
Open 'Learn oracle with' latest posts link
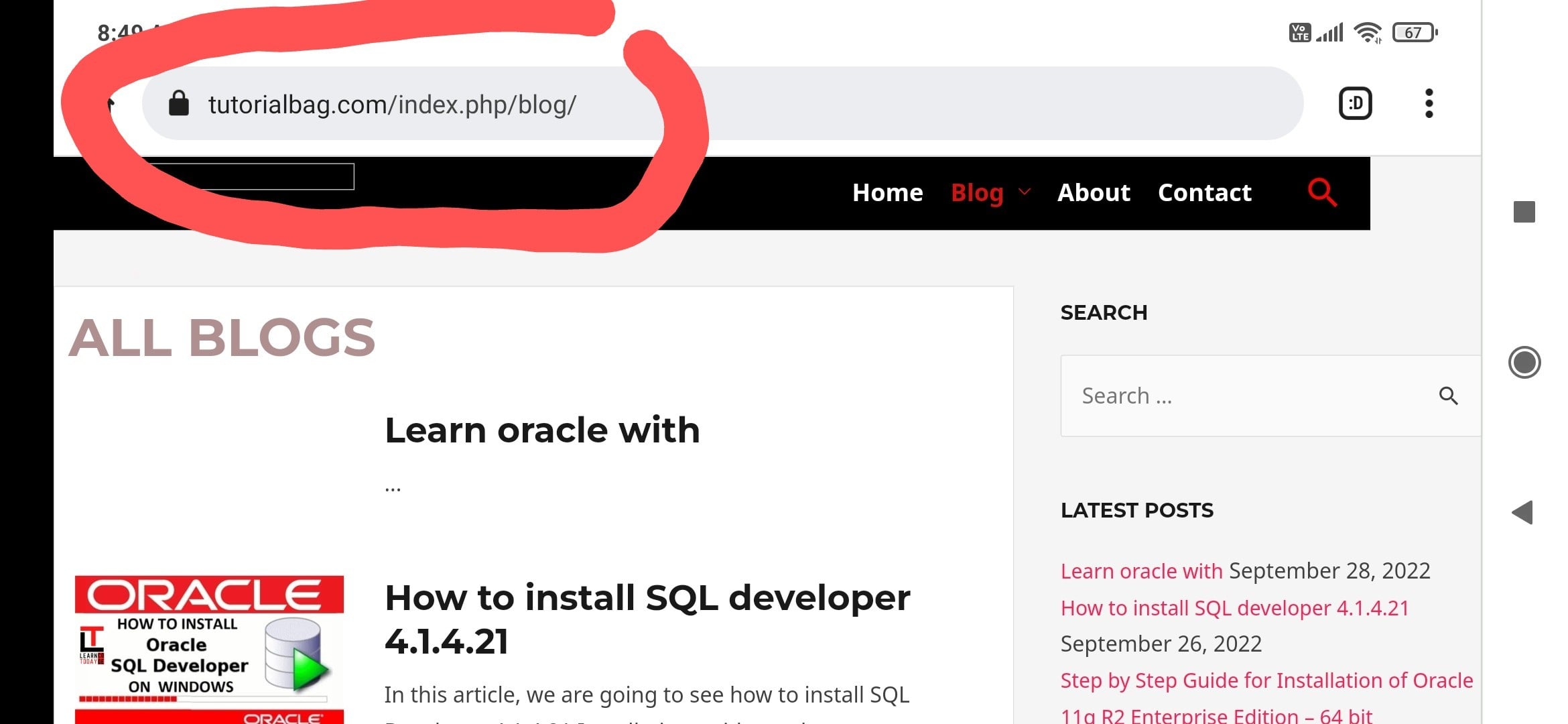pyautogui.click(x=1141, y=571)
